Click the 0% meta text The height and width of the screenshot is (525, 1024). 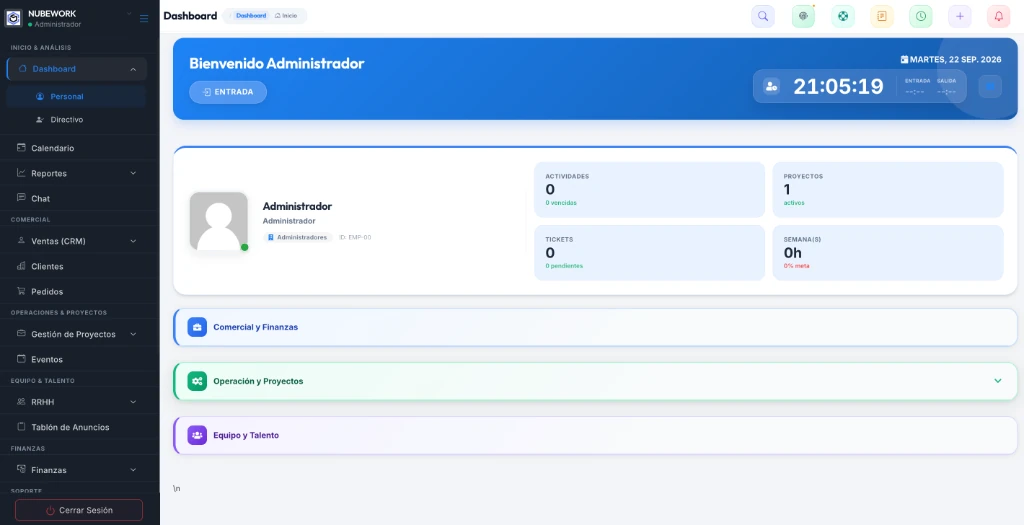tap(796, 266)
